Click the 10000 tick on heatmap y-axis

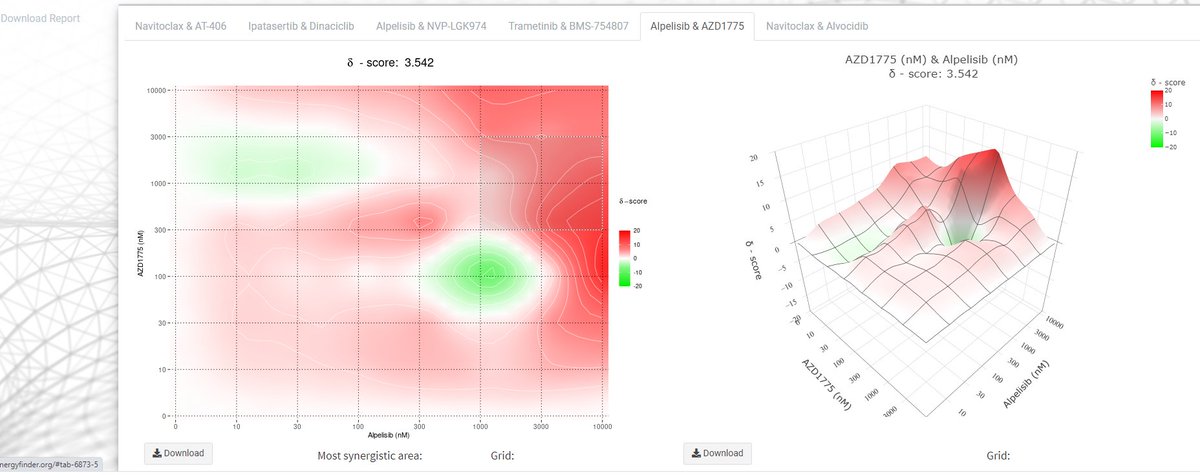tap(156, 90)
